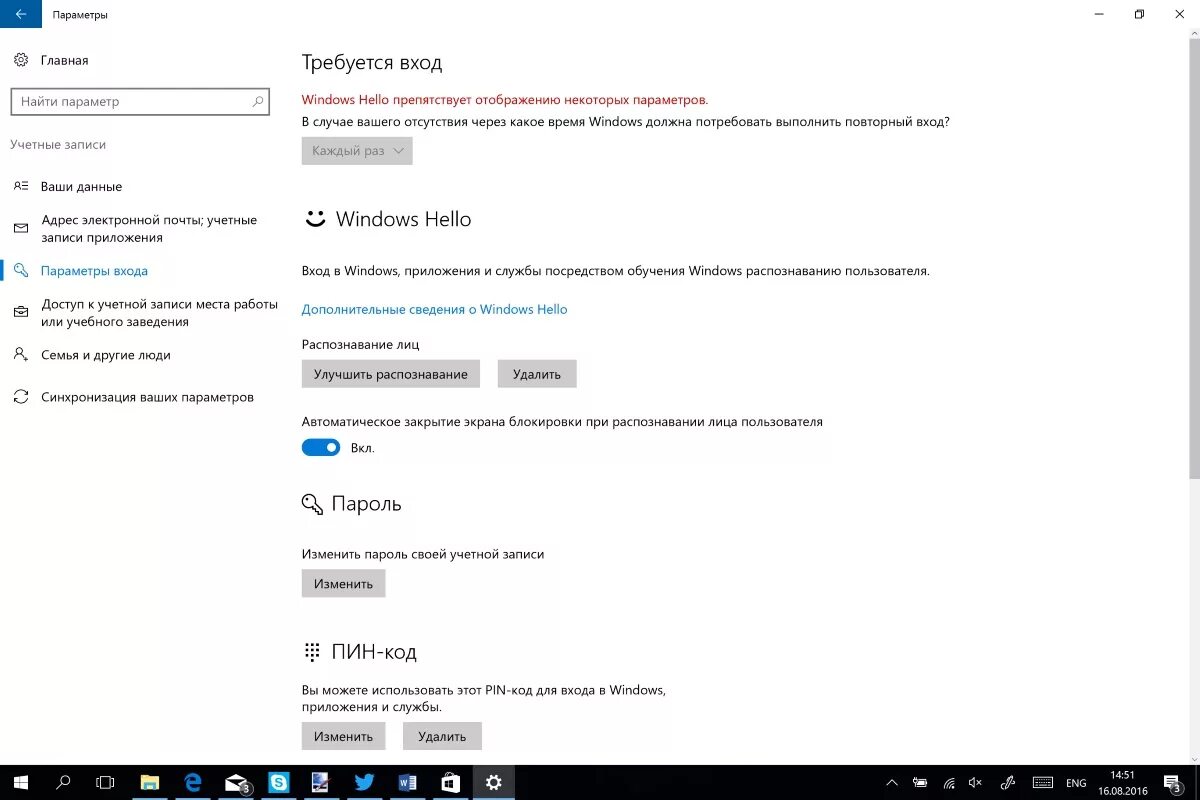Open File Explorer from the taskbar
Screen dimensions: 1200x800
(x=151, y=782)
